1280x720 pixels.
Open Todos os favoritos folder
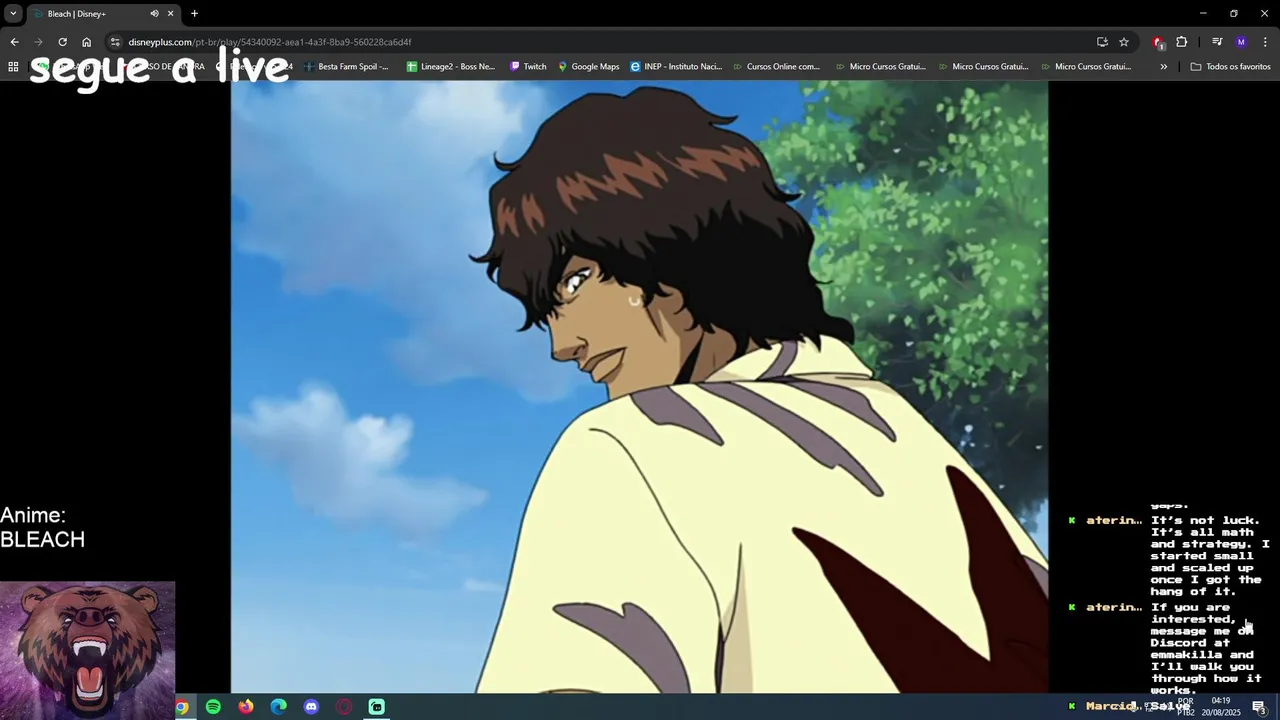[x=1230, y=66]
